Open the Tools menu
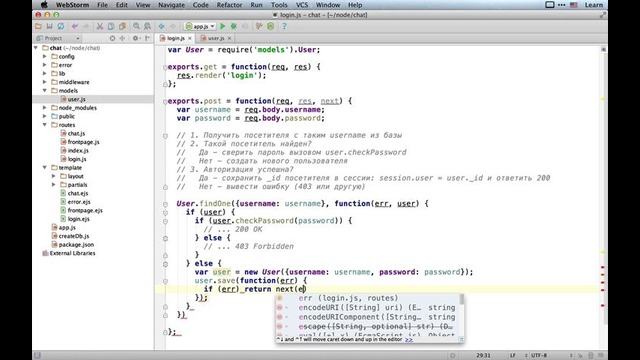Viewport: 640px width, 360px height. [x=279, y=5]
